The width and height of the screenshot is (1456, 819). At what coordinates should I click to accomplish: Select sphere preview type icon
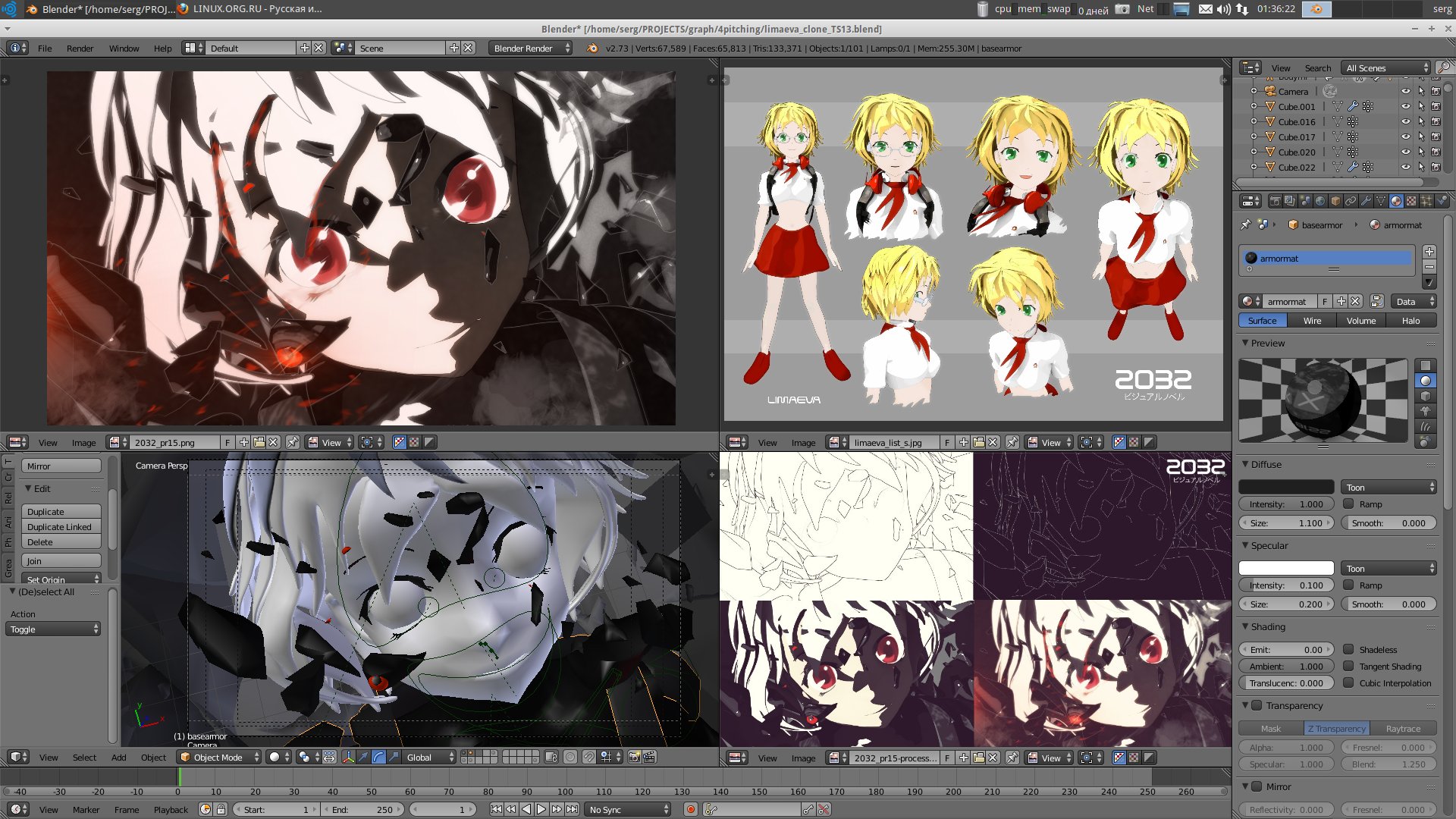coord(1426,381)
